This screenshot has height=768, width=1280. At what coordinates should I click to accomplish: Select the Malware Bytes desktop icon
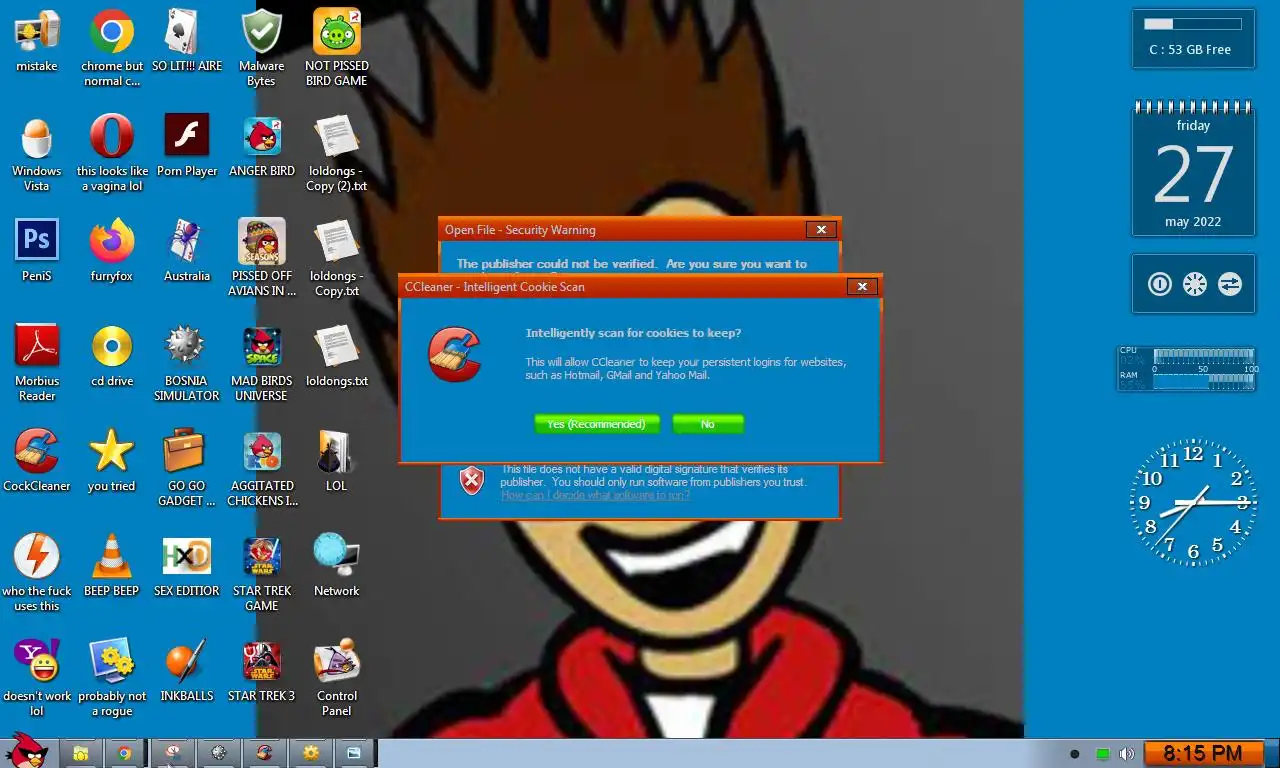[262, 48]
